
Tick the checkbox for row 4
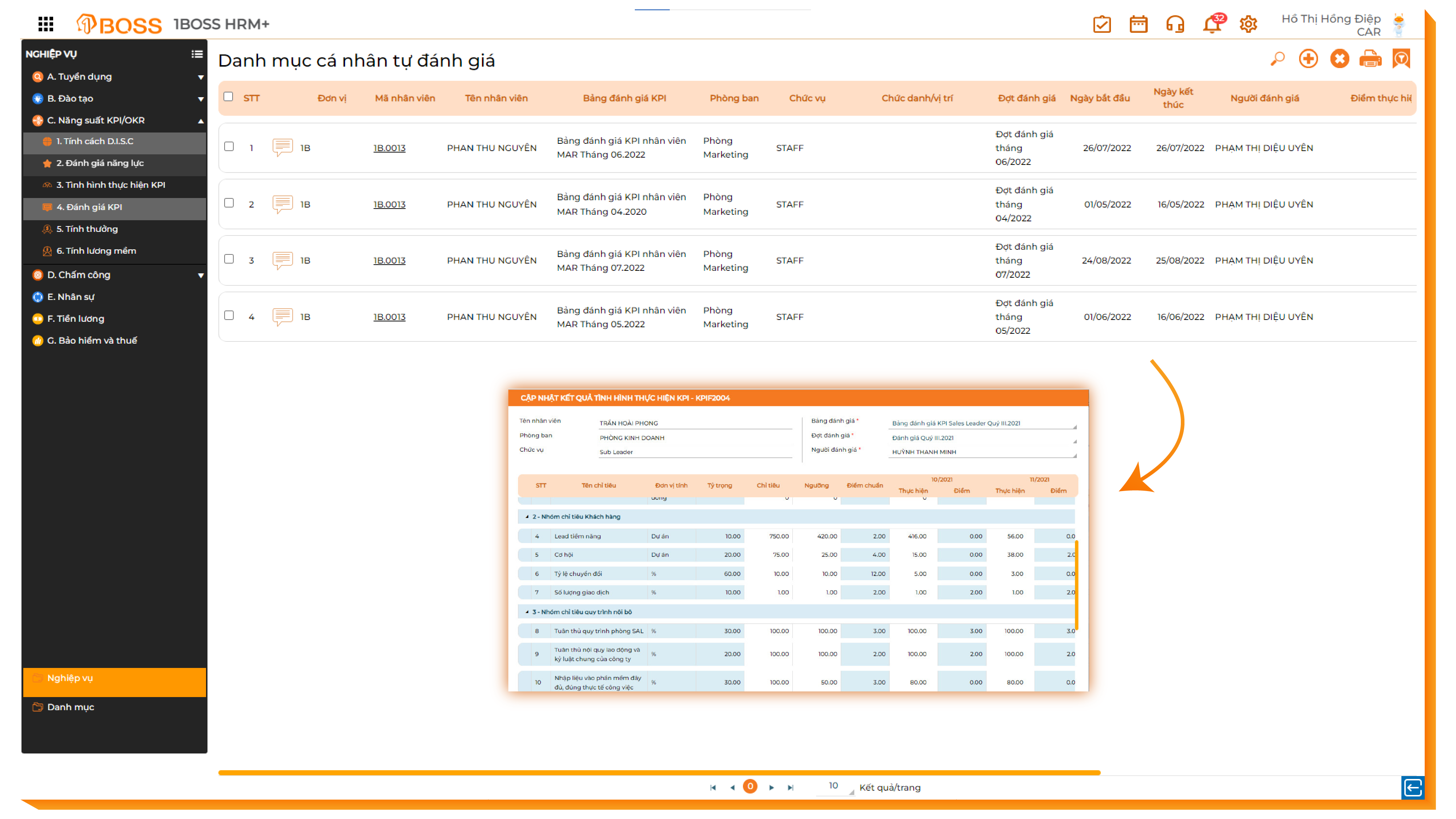229,315
